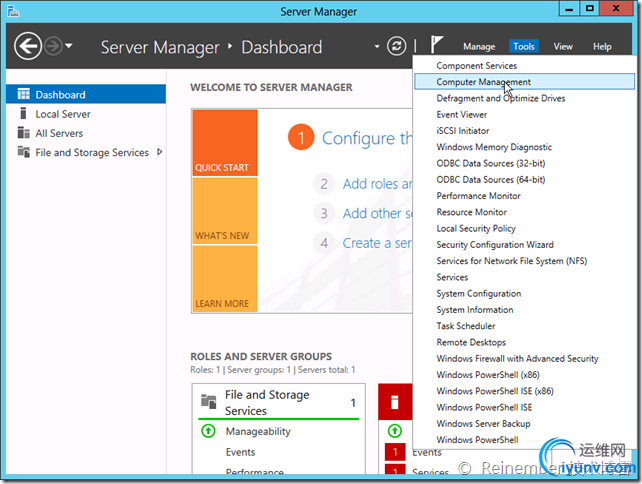This screenshot has height=484, width=642.
Task: Click Events in File and Storage tile
Action: click(x=240, y=452)
